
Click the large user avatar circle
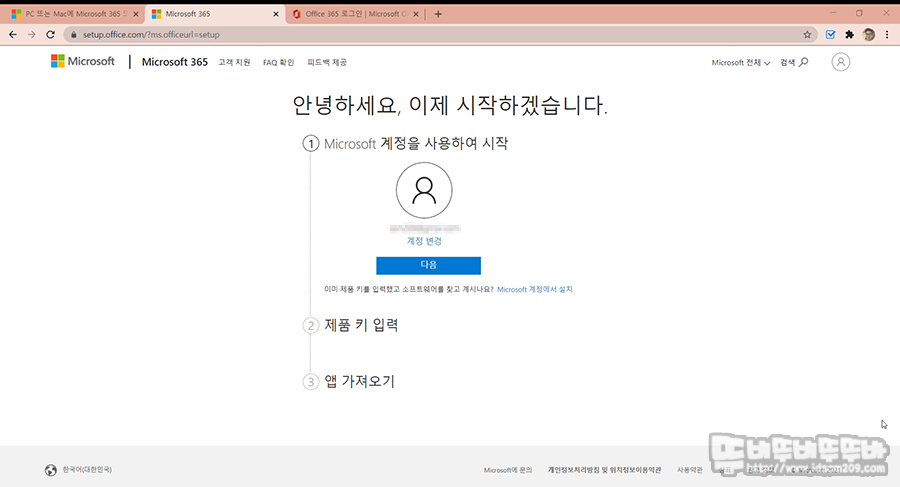[x=424, y=190]
